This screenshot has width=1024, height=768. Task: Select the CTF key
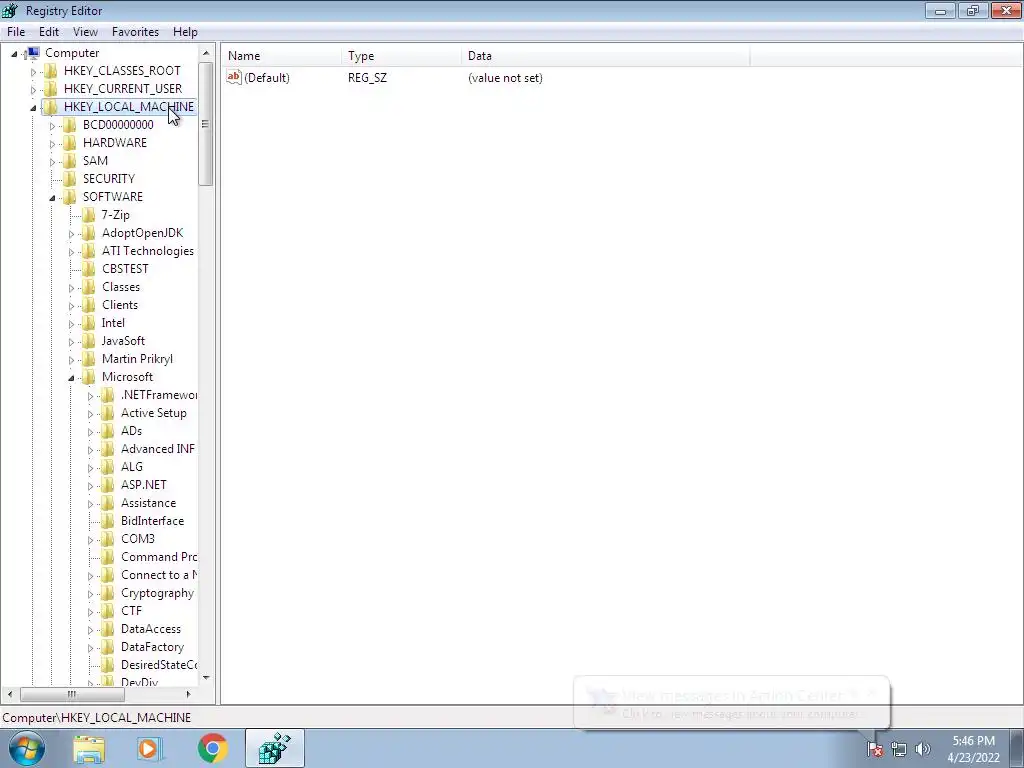(131, 611)
